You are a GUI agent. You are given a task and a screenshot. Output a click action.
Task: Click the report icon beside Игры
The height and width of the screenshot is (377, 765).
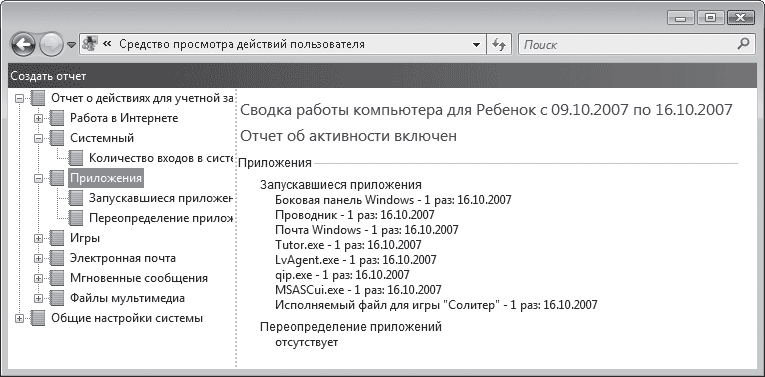tap(57, 238)
